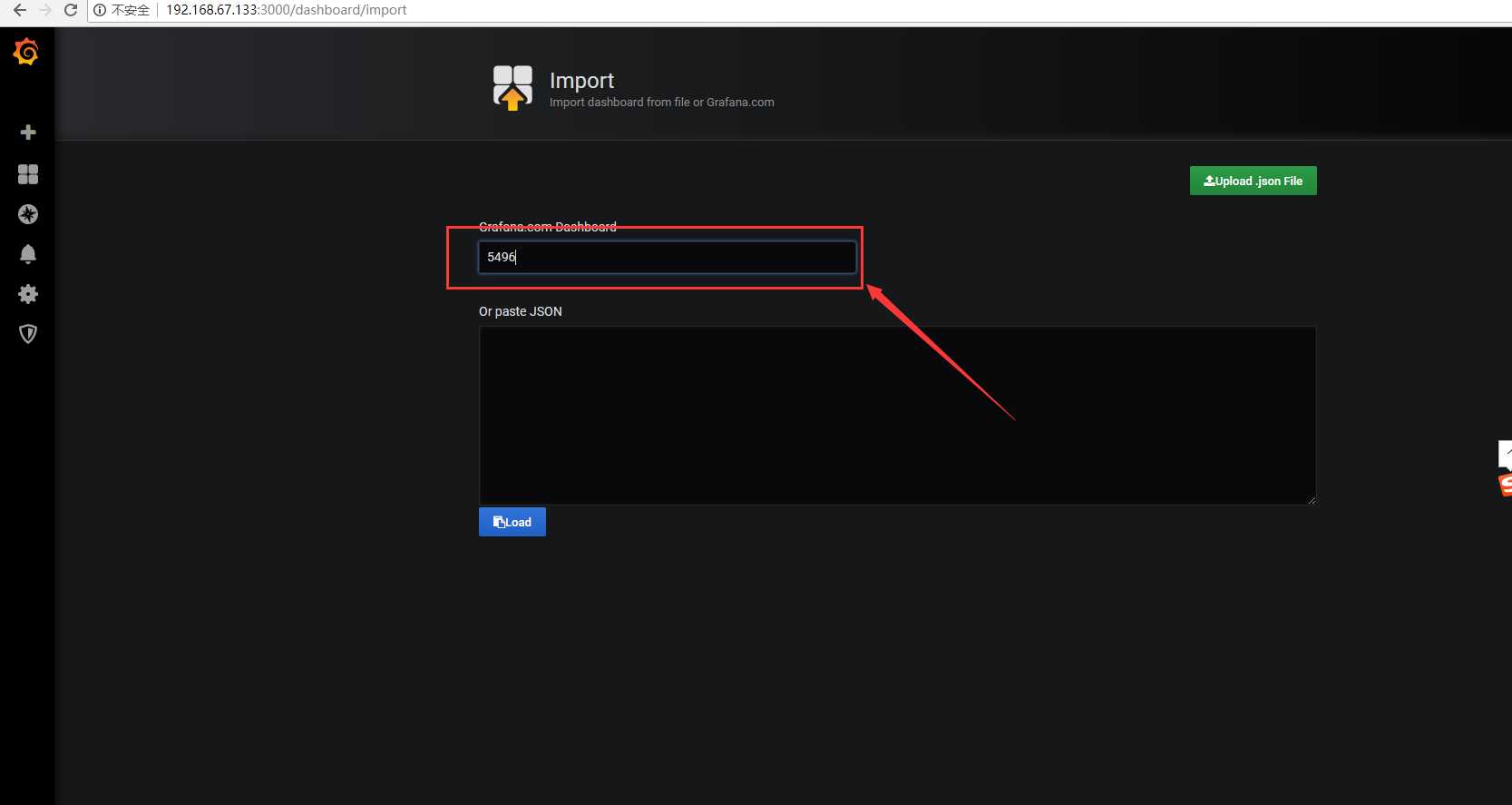The height and width of the screenshot is (805, 1512).
Task: Open the Grafana logo home menu
Action: point(26,53)
